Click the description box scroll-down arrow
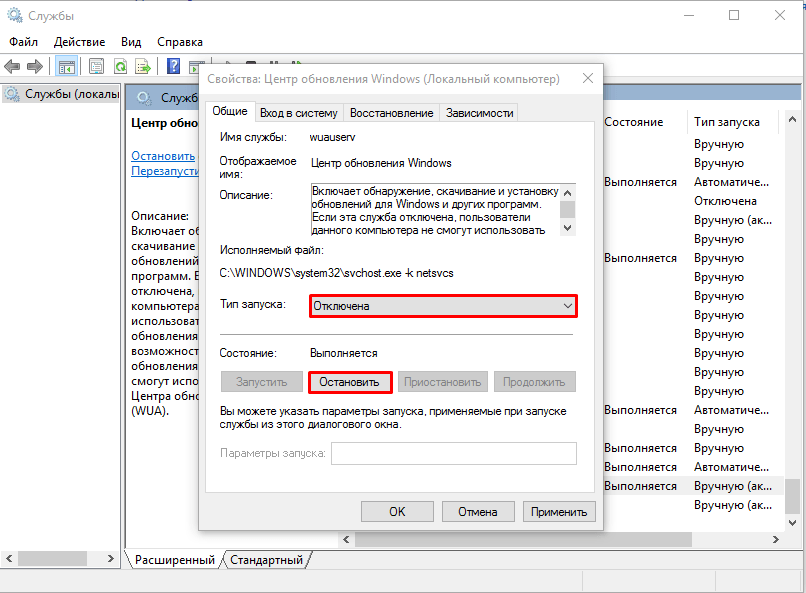806x593 pixels. pos(567,228)
